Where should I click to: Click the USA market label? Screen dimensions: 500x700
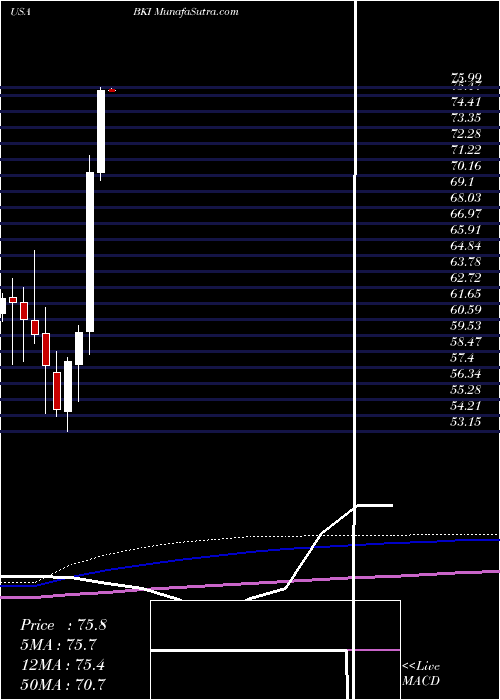pyautogui.click(x=20, y=12)
